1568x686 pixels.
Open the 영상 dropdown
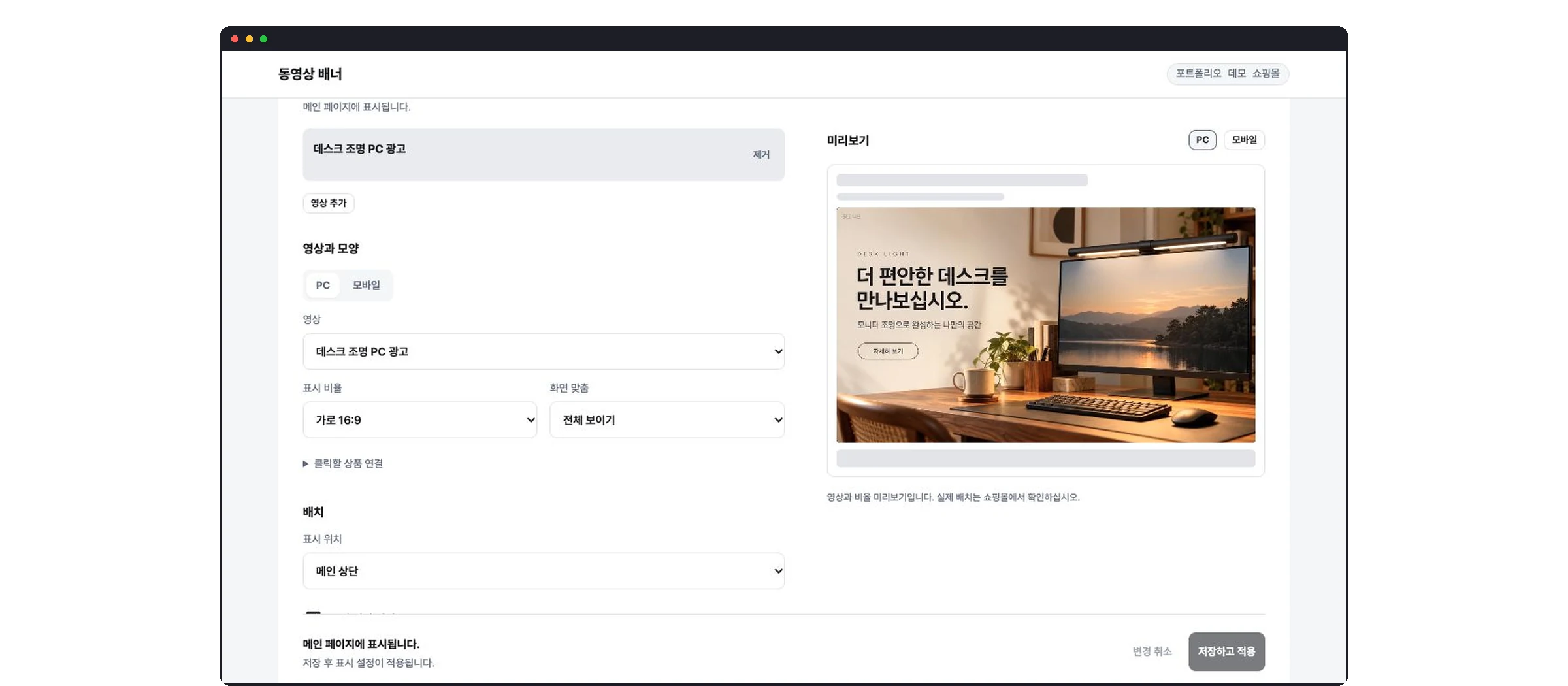[544, 351]
